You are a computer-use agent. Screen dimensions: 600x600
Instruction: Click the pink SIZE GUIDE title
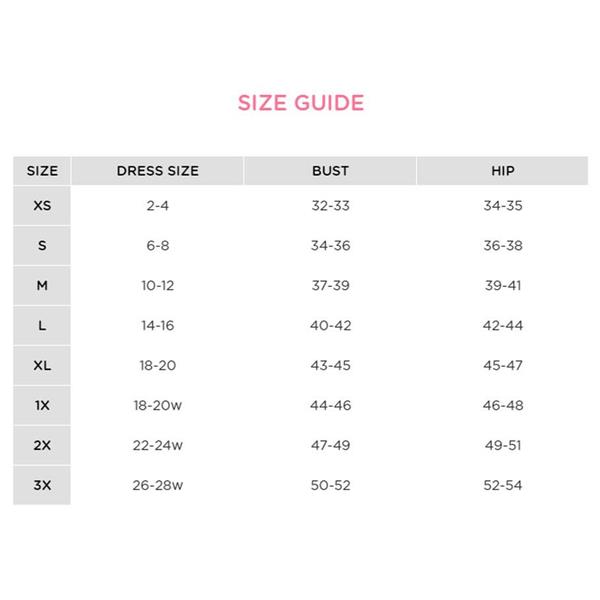coord(300,102)
